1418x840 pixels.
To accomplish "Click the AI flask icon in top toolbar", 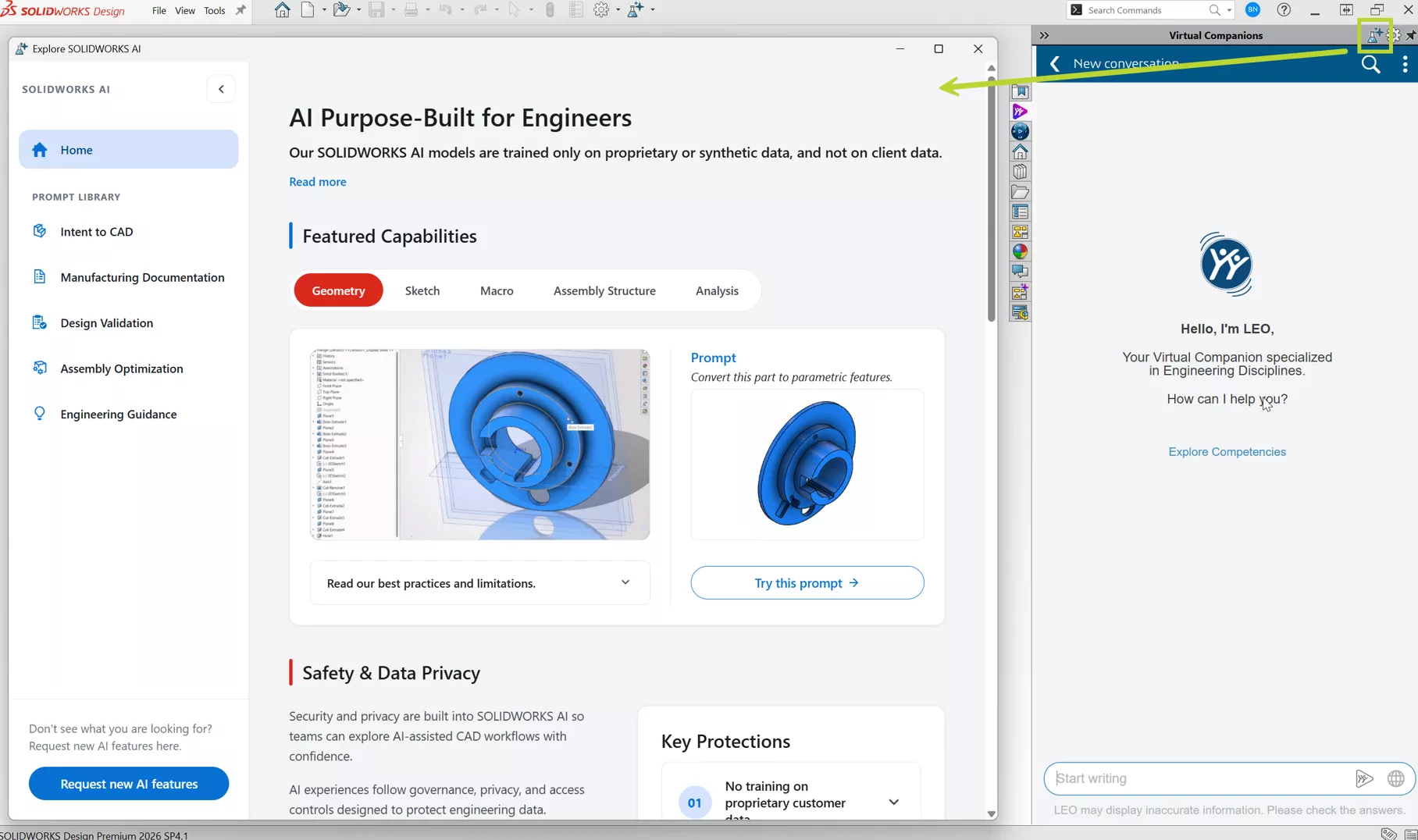I will click(x=635, y=10).
